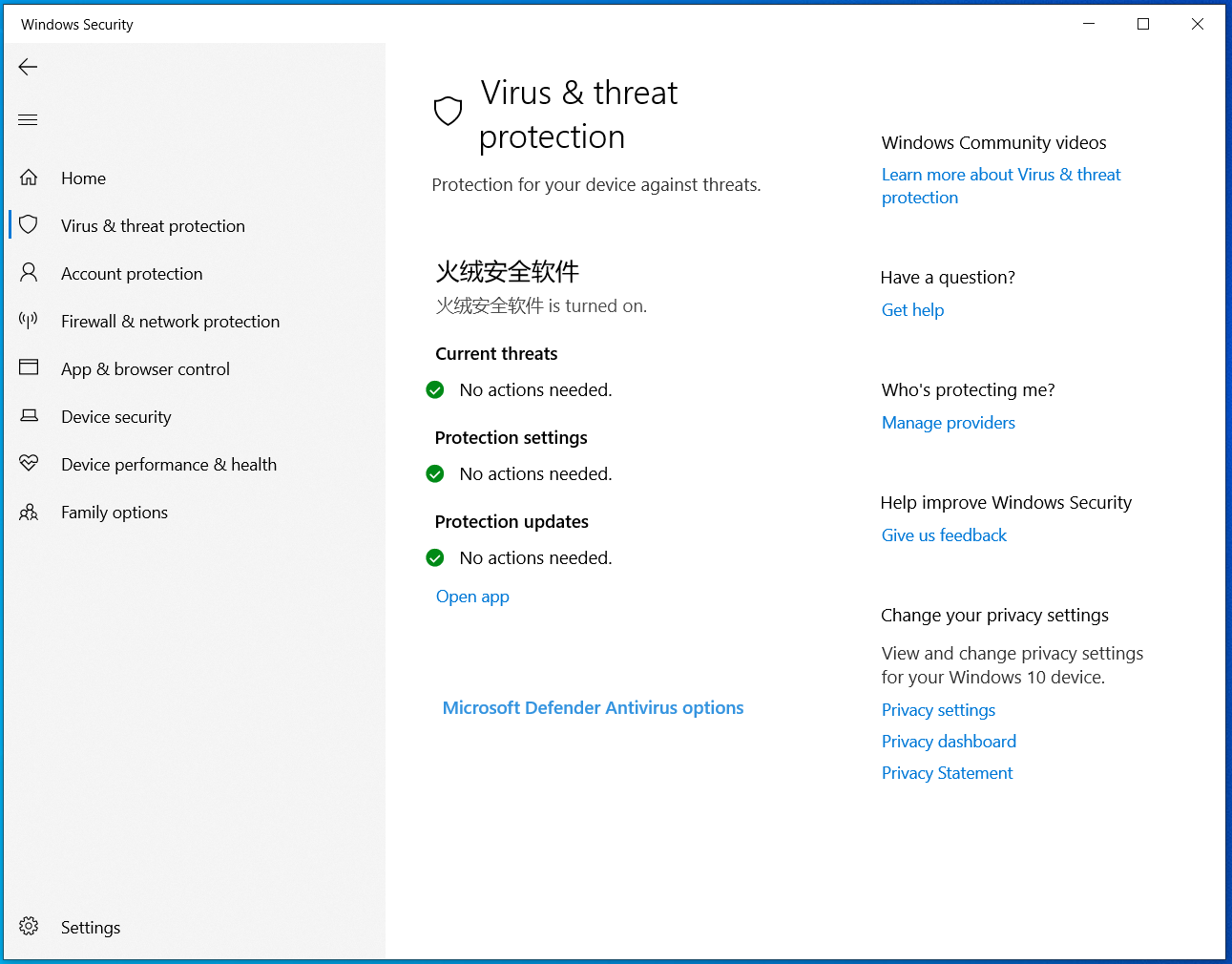Click 'Protection for your device against threats.' text
The image size is (1232, 964).
point(596,185)
